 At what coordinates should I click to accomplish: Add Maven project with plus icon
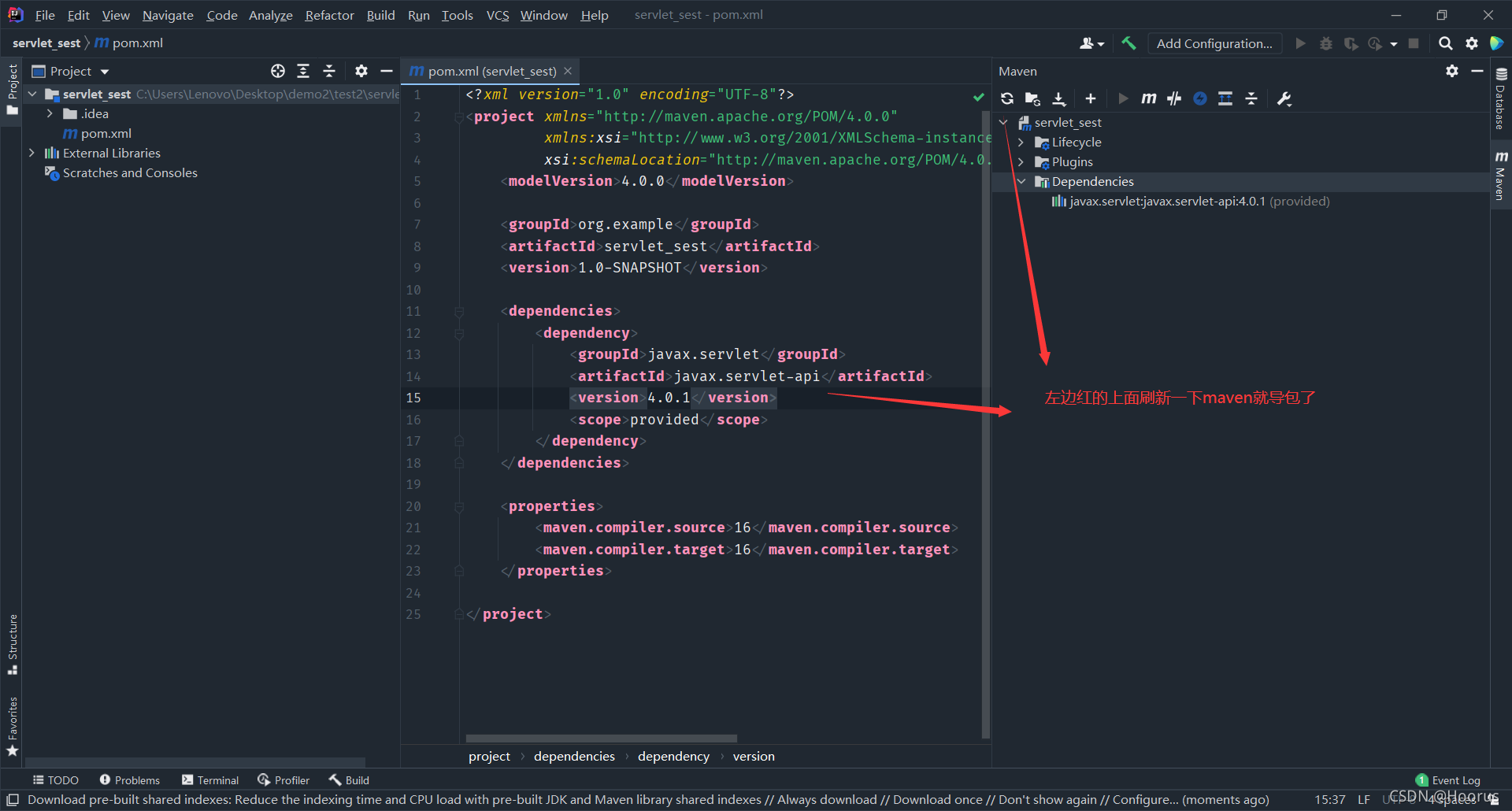pos(1091,98)
